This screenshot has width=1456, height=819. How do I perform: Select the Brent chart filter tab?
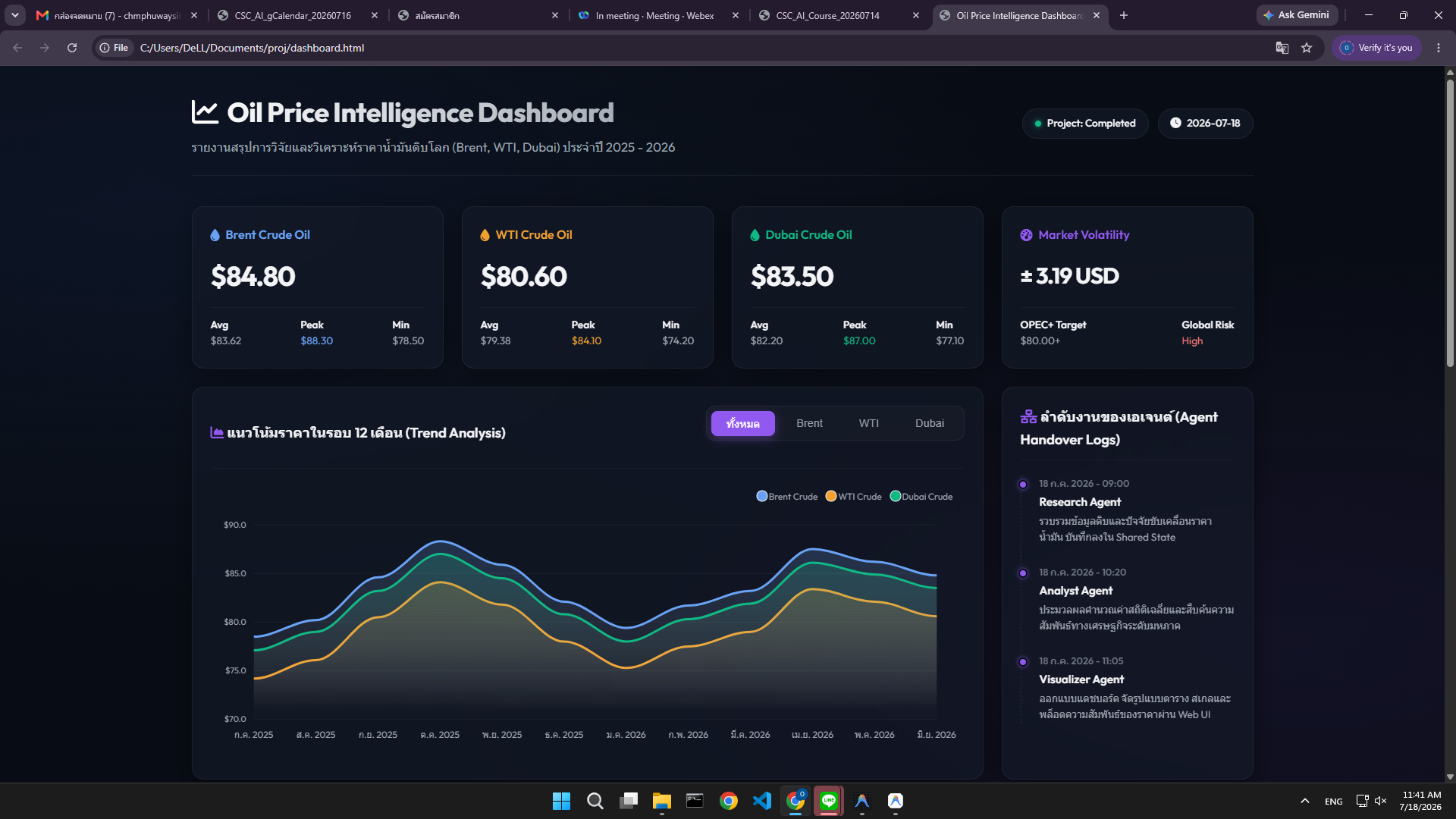(x=809, y=423)
